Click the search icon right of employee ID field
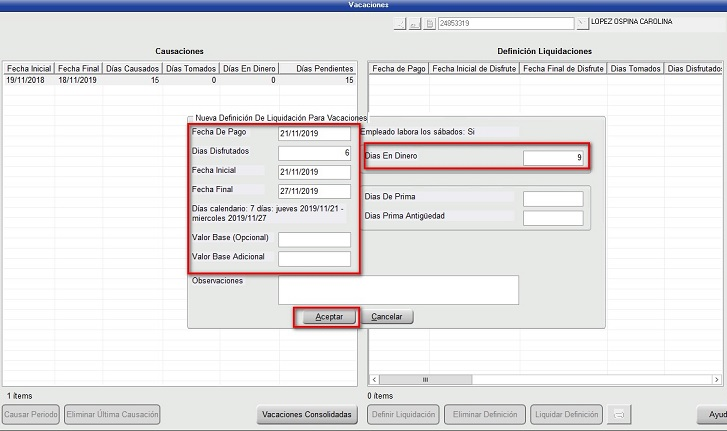Image resolution: width=727 pixels, height=431 pixels. (580, 23)
